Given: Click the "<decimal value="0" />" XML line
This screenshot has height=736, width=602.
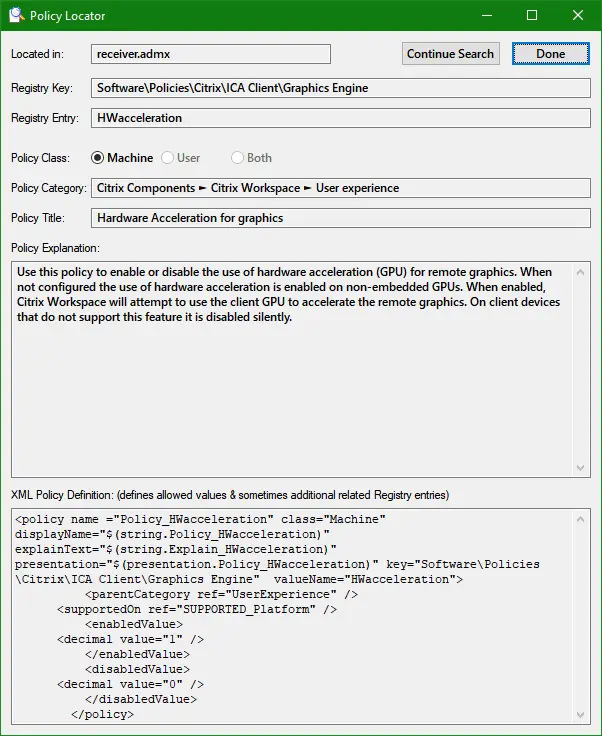Looking at the screenshot, I should pyautogui.click(x=130, y=684).
